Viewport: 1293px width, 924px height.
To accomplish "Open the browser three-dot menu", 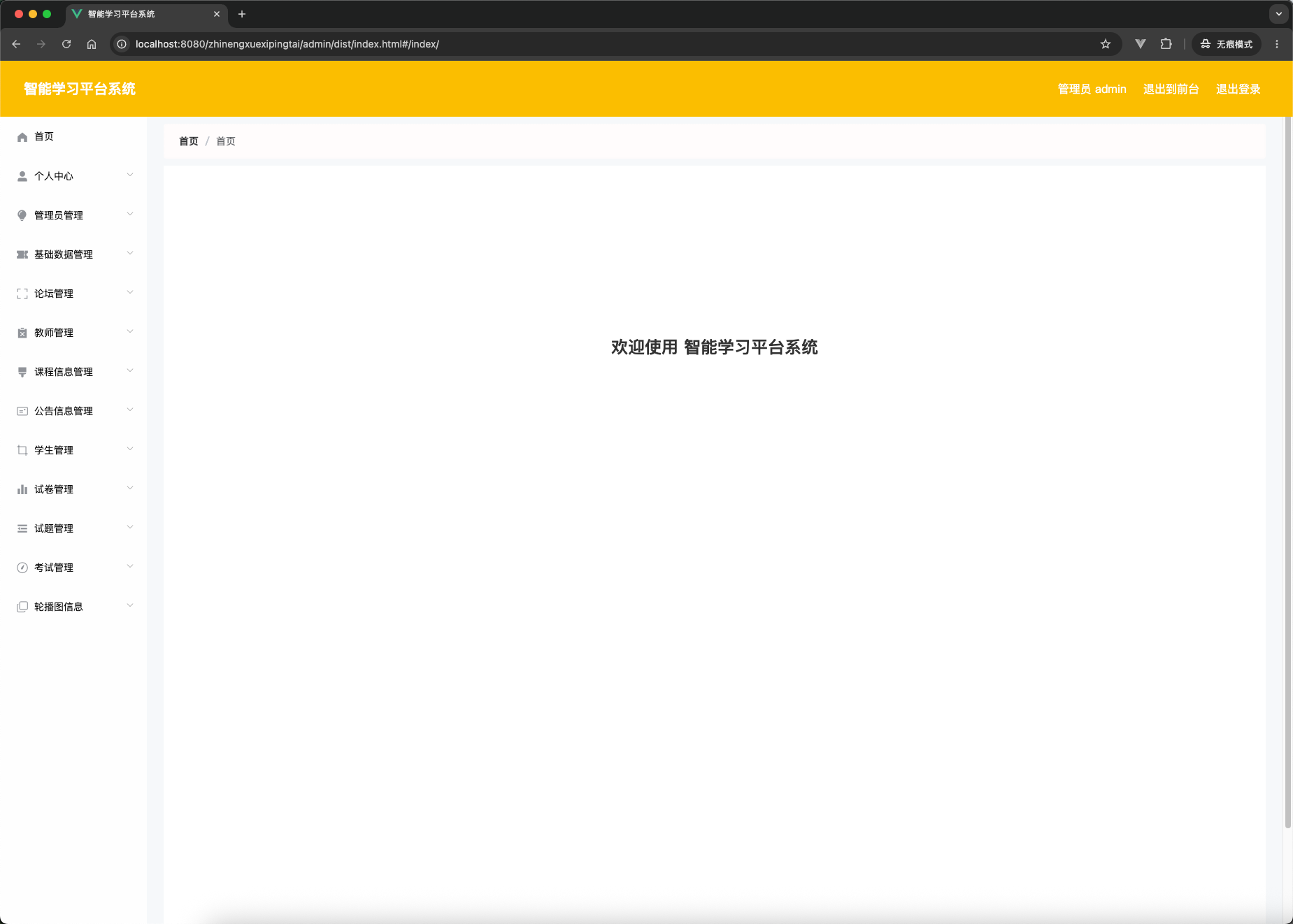I will tap(1277, 44).
